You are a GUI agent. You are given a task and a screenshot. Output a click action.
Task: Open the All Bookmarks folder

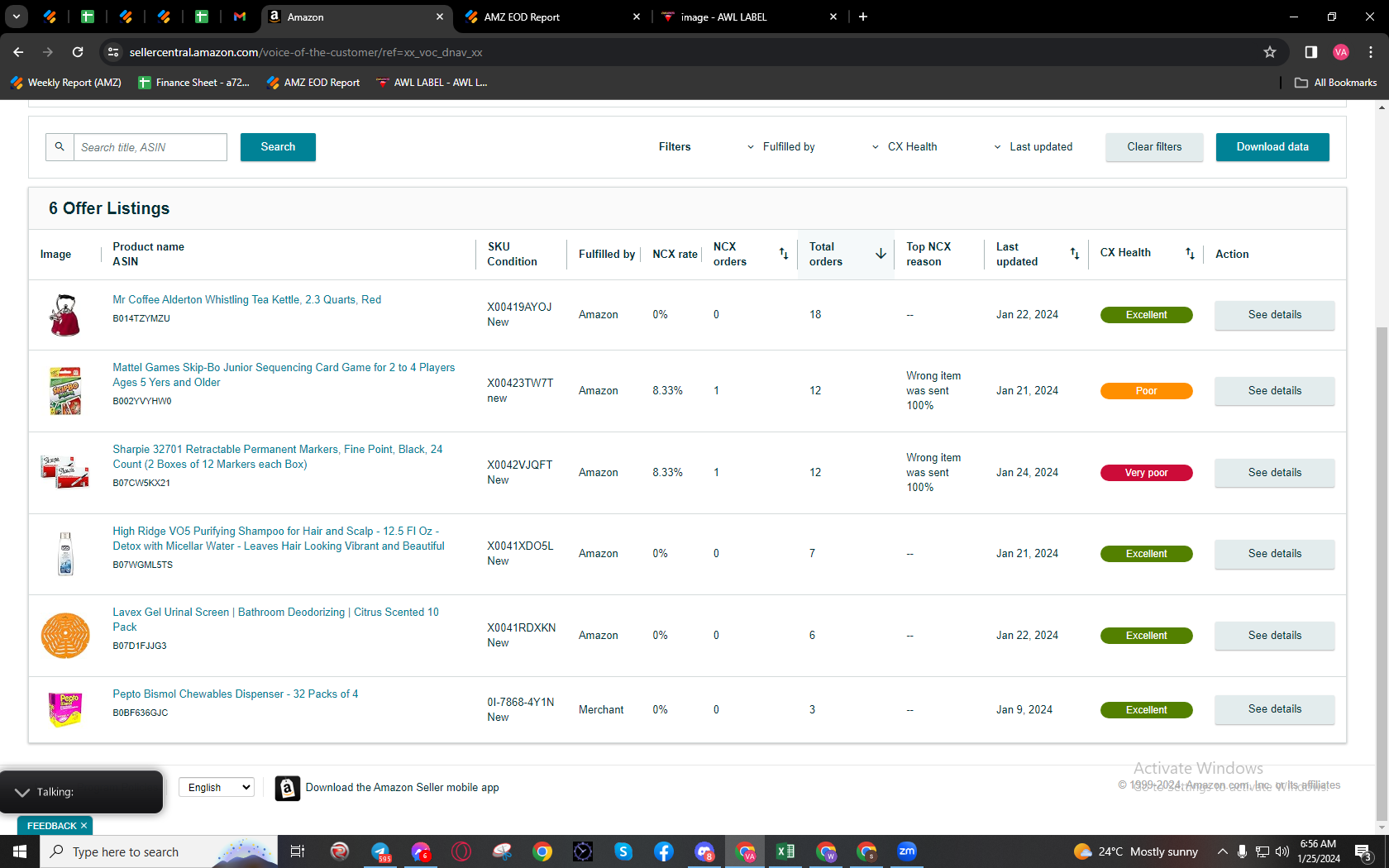click(1336, 83)
